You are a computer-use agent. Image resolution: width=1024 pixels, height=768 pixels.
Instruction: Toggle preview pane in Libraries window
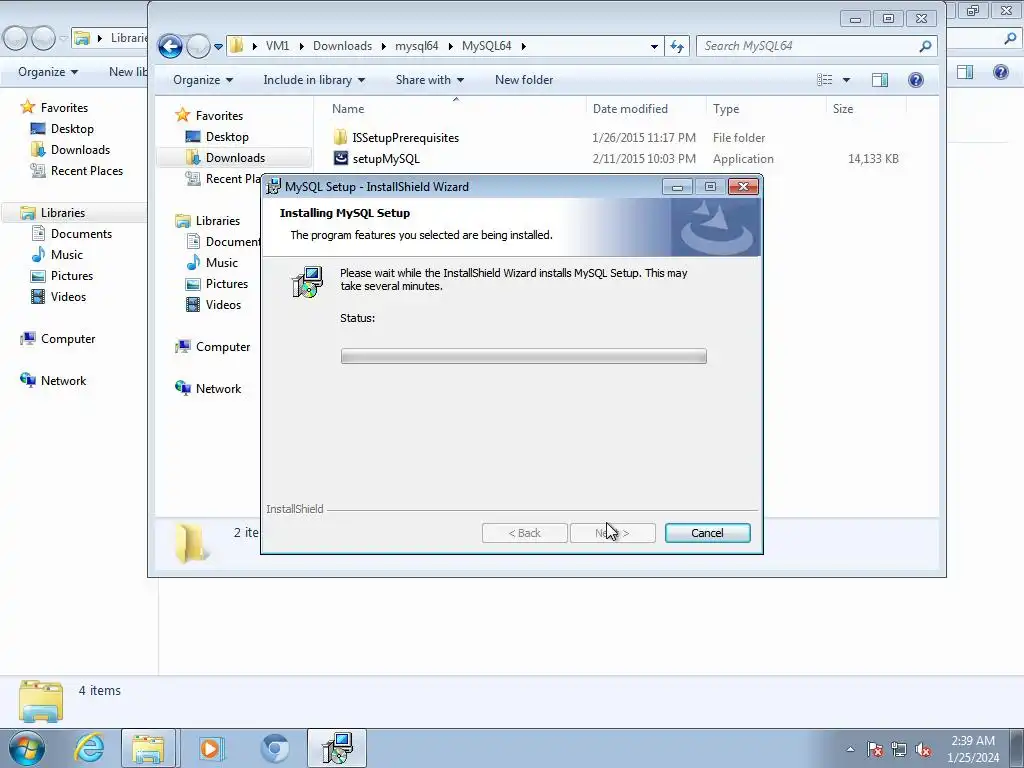coord(965,72)
